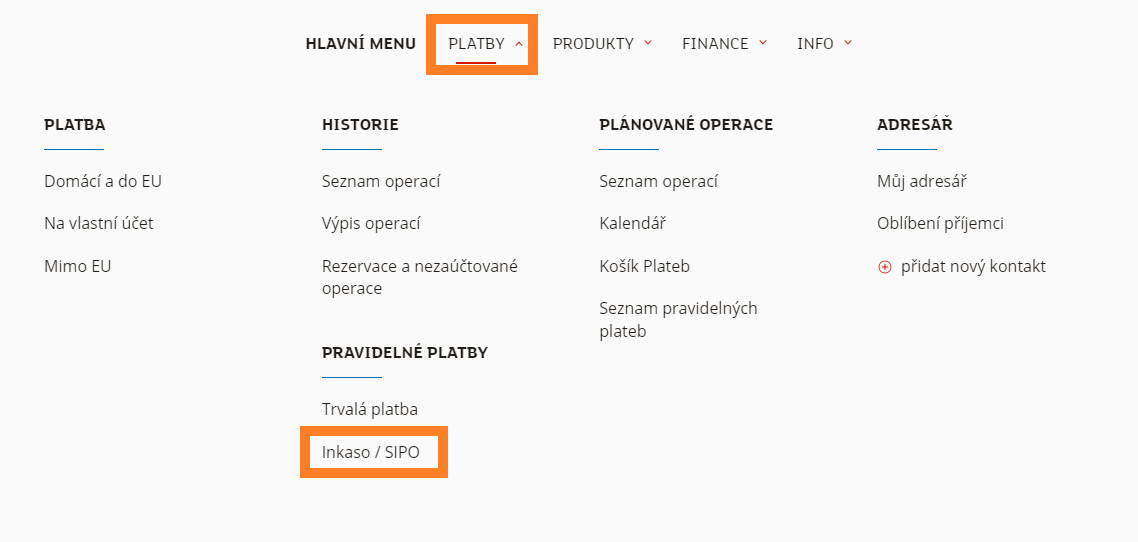
Task: Open the HLAVNÍ MENU item
Action: point(360,44)
